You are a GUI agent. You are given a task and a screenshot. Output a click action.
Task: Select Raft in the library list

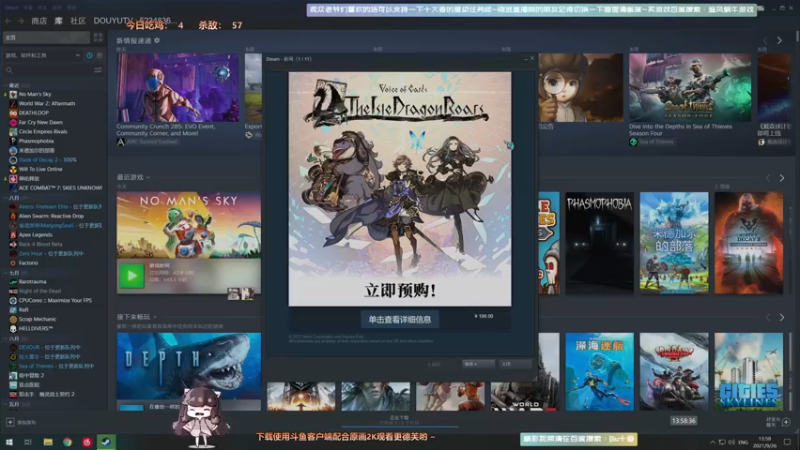pyautogui.click(x=23, y=310)
